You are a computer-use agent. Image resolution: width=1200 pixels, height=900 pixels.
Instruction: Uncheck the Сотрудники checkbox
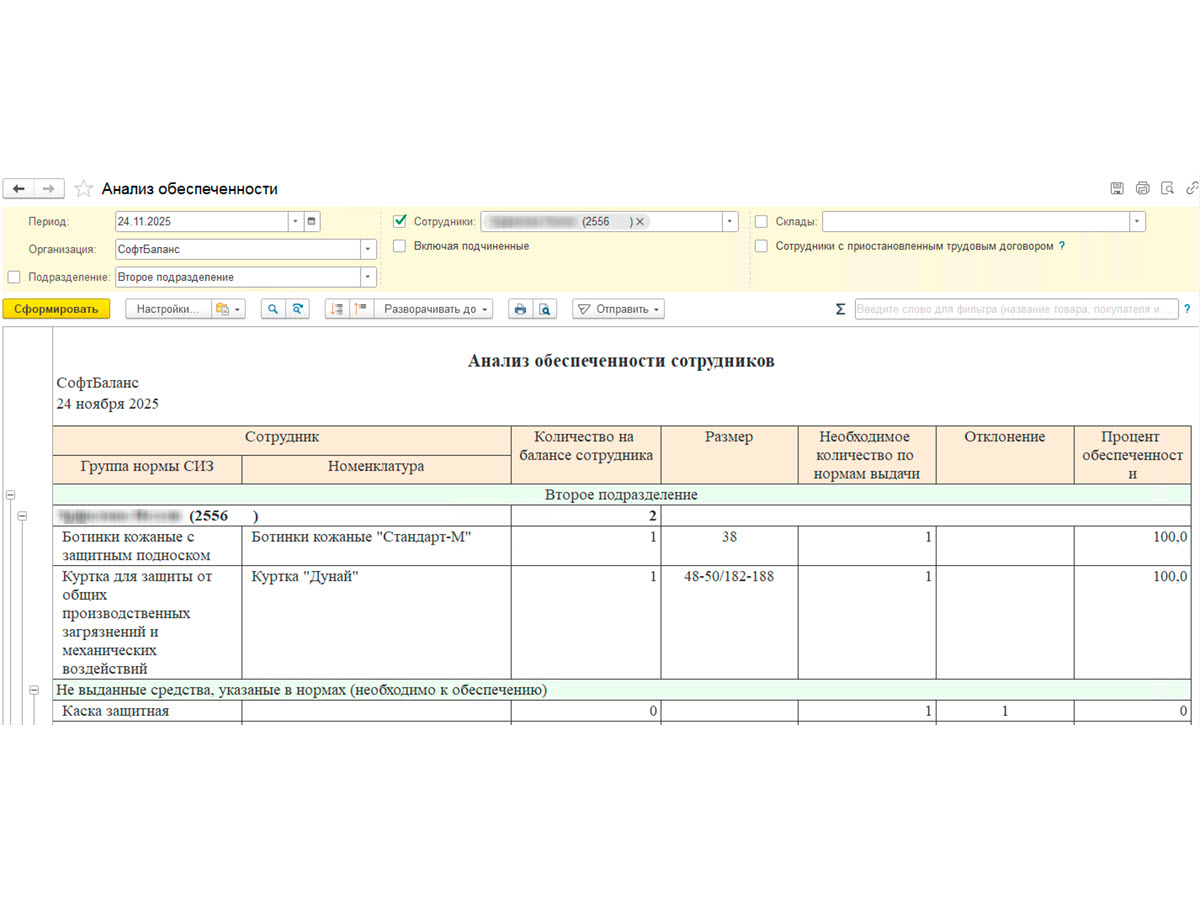(x=400, y=221)
